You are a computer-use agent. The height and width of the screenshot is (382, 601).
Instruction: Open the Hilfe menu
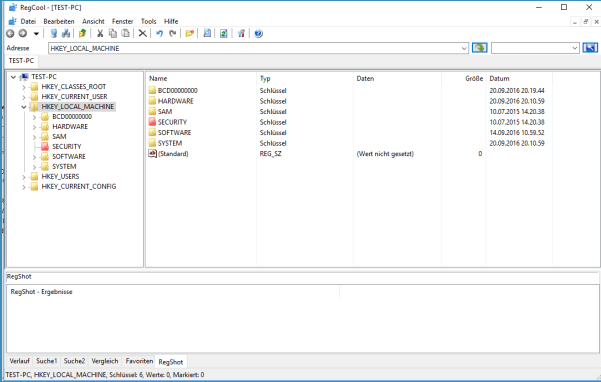(x=171, y=21)
